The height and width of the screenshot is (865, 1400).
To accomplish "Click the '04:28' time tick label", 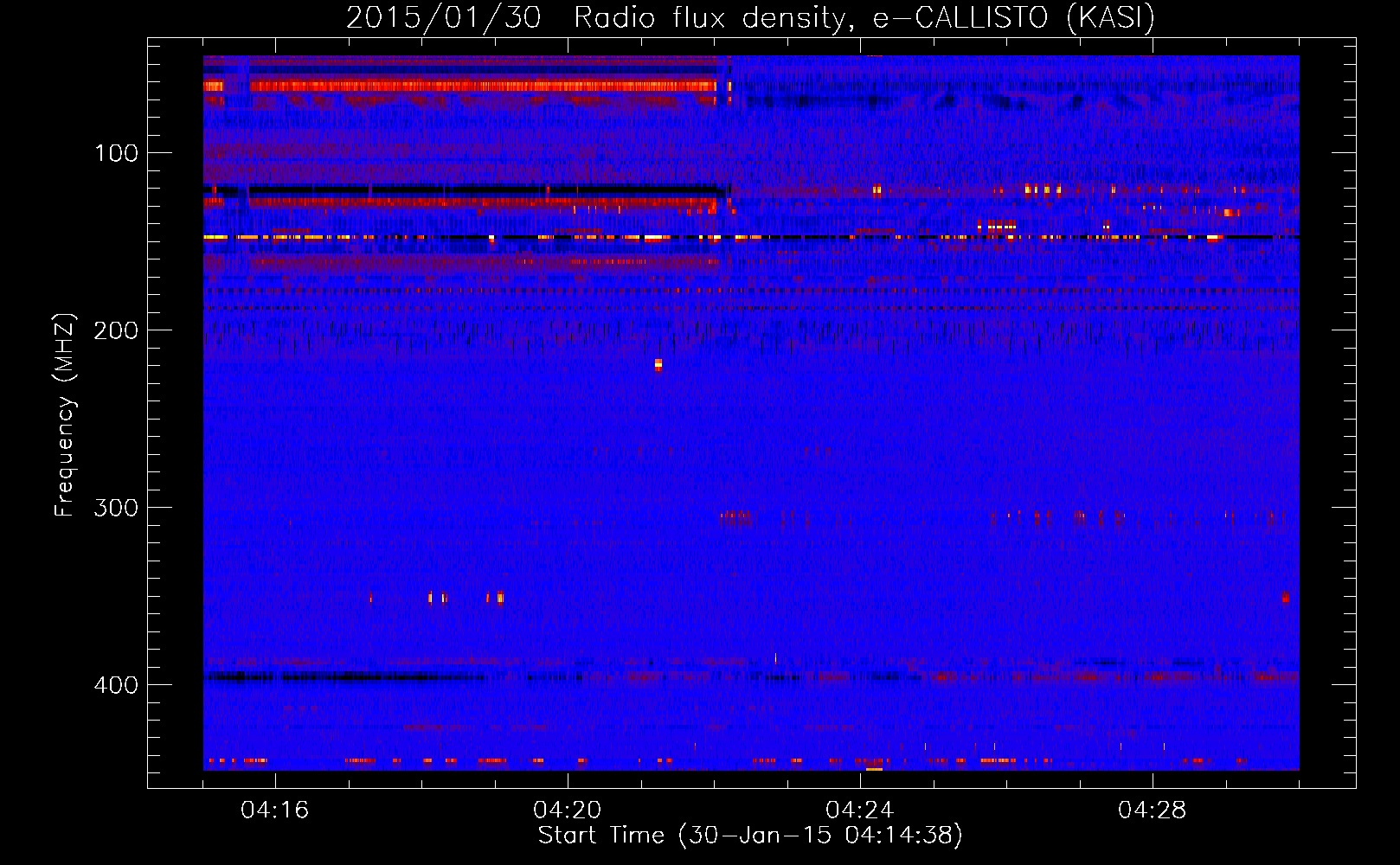I will tap(1152, 811).
